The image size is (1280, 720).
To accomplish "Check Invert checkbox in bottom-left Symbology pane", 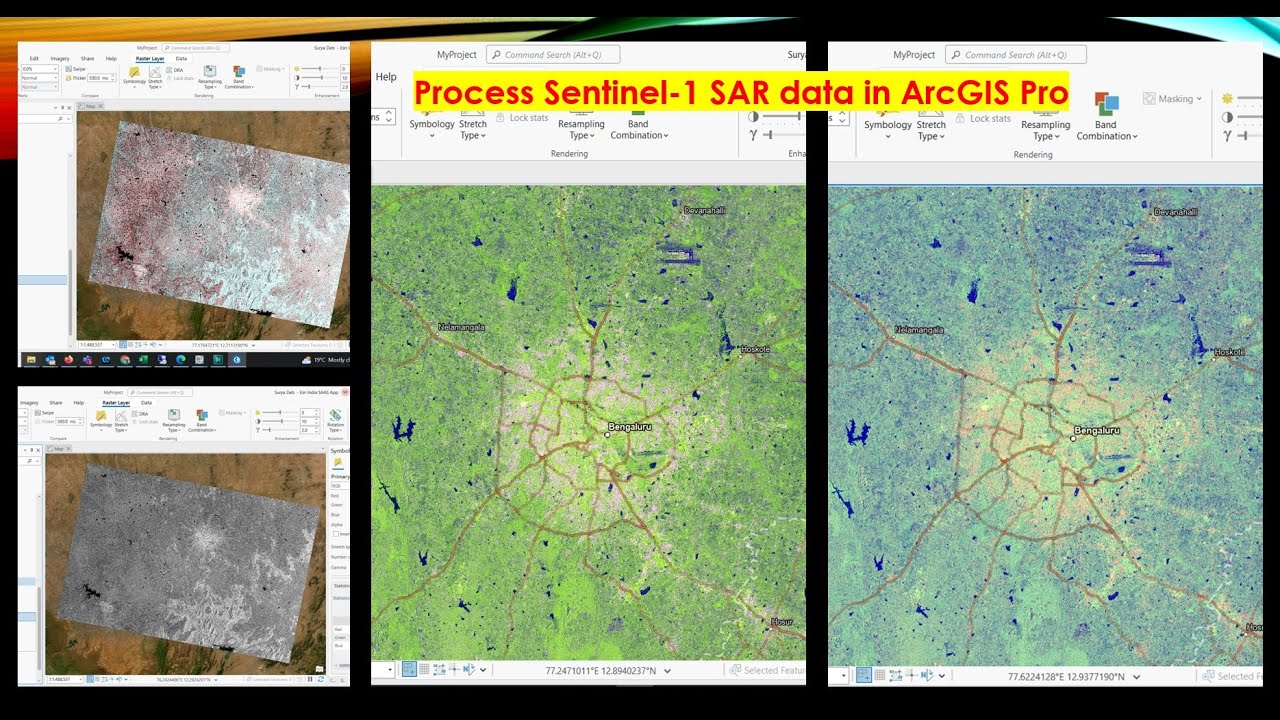I will [335, 534].
